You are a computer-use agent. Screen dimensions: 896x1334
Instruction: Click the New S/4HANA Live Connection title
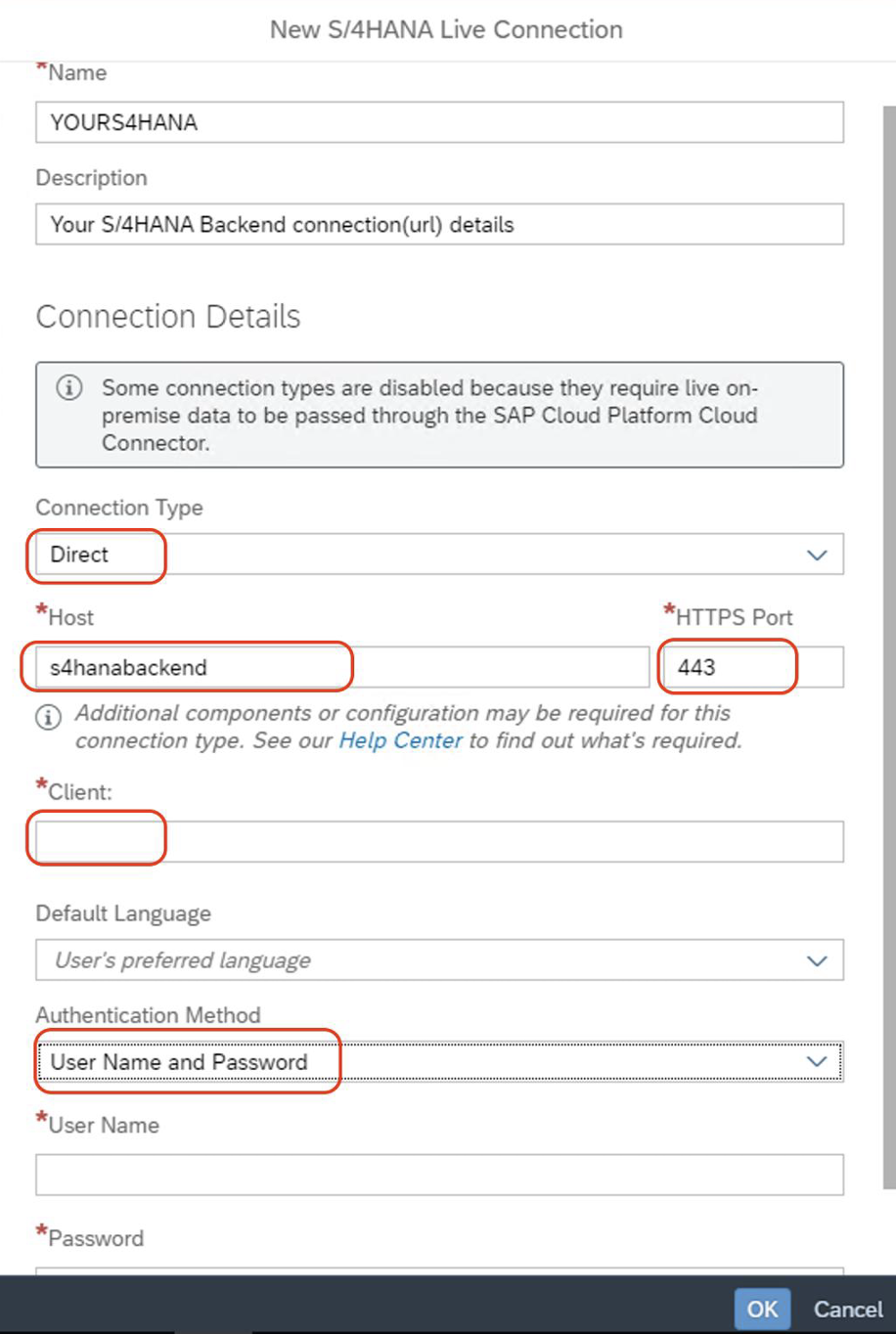tap(446, 29)
